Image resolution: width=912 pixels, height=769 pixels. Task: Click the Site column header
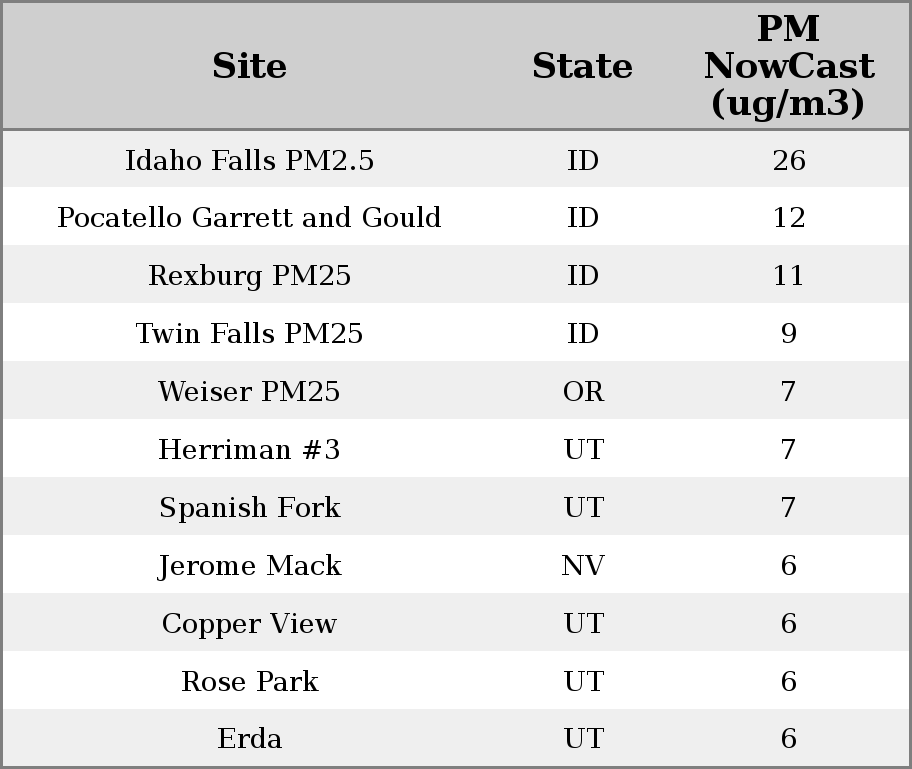pyautogui.click(x=249, y=66)
